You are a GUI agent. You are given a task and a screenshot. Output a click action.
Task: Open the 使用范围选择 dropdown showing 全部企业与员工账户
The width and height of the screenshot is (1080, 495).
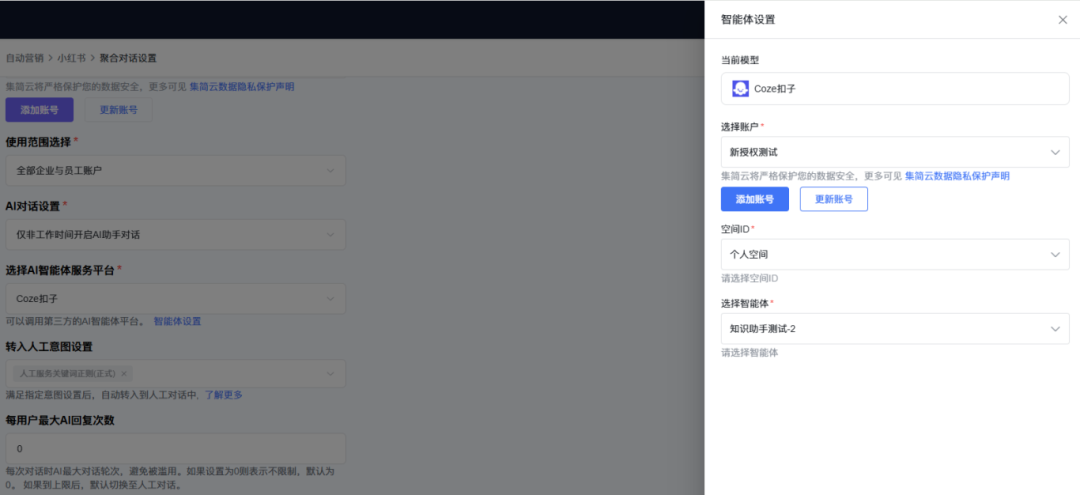click(175, 170)
